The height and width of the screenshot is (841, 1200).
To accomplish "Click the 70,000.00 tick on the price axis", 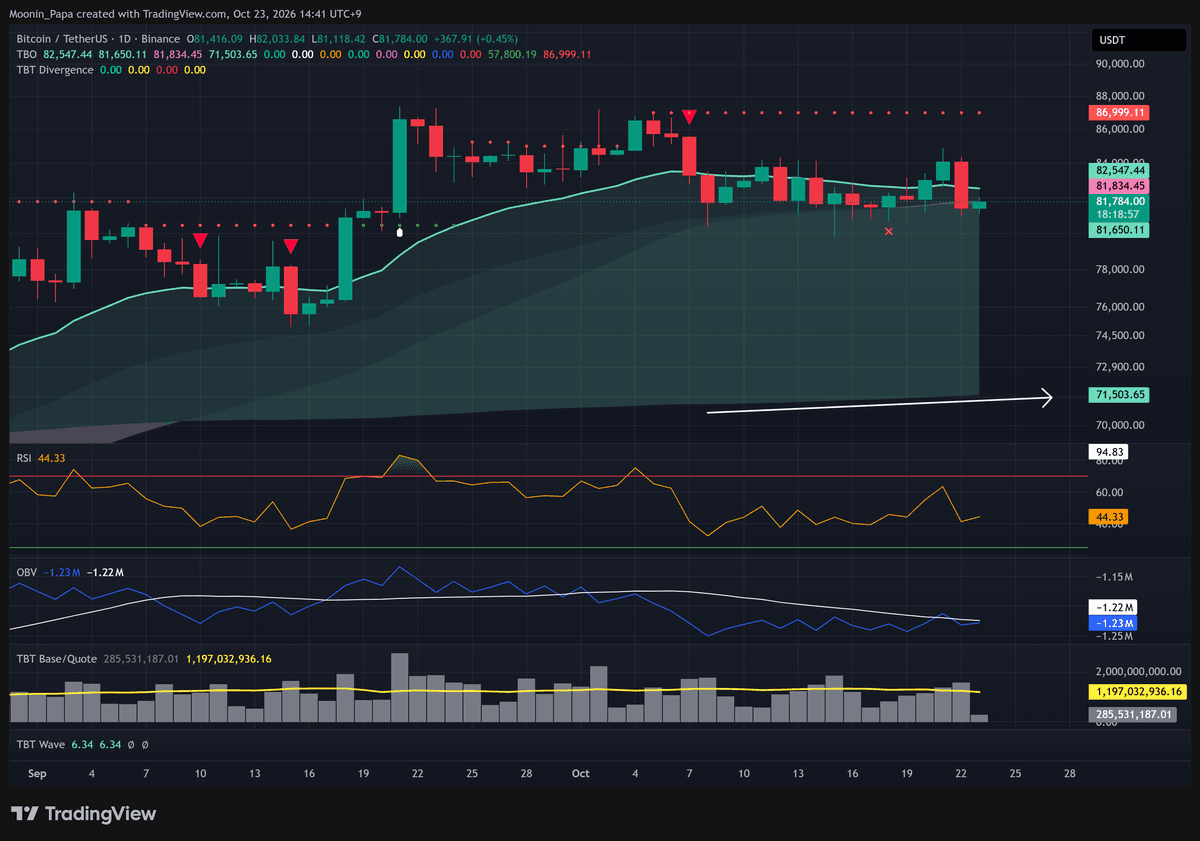I will pos(1119,425).
